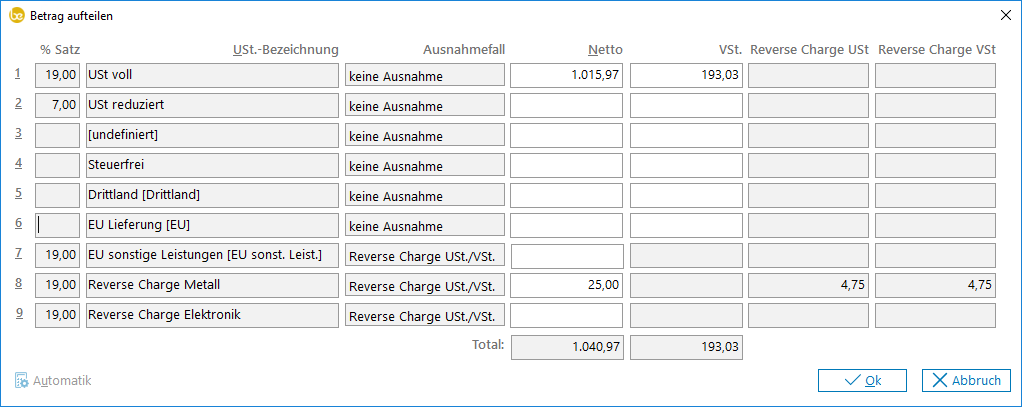
Task: Click Netto field containing 25,00
Action: pos(567,286)
